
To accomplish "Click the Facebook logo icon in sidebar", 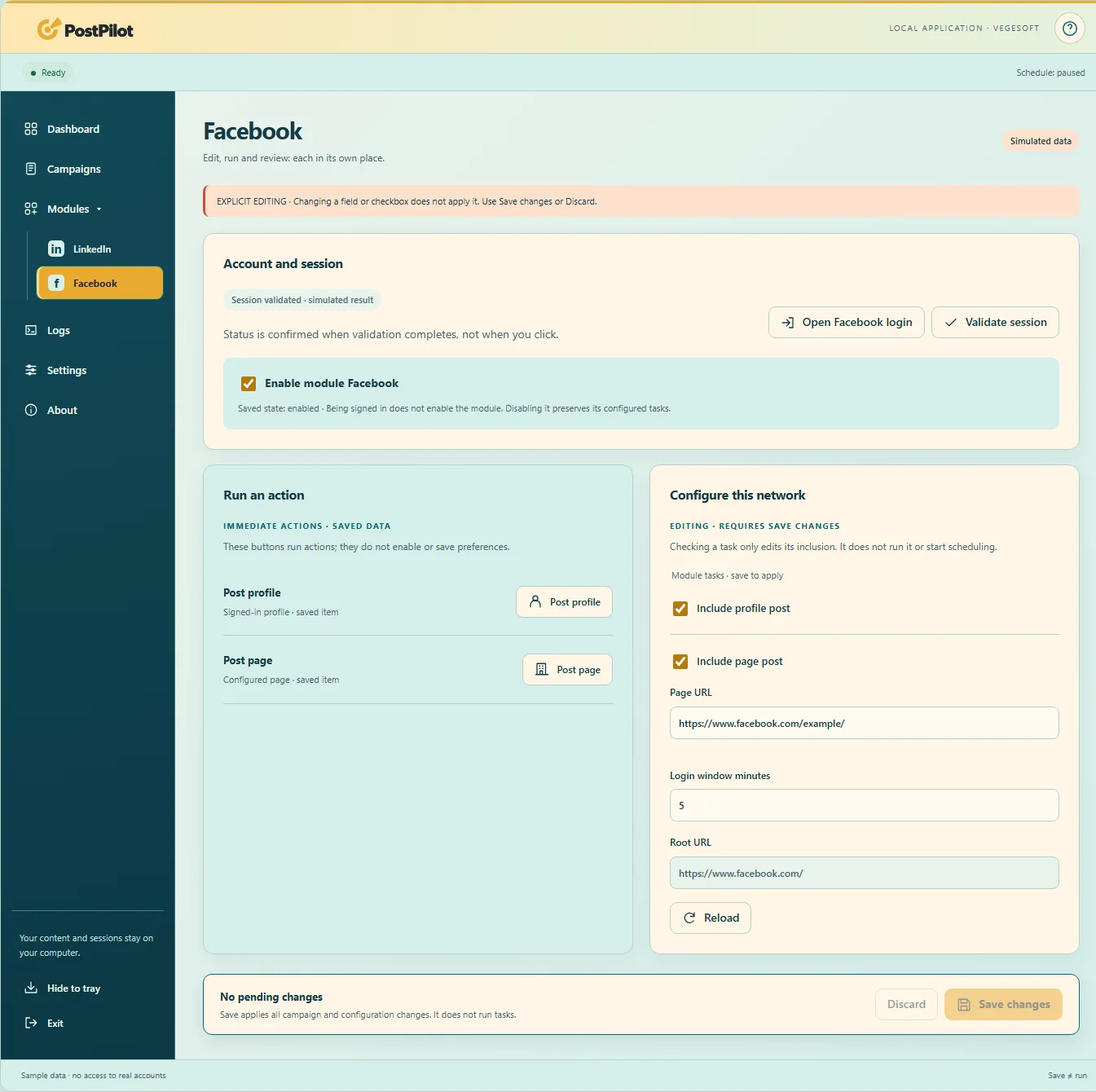I will tap(56, 283).
